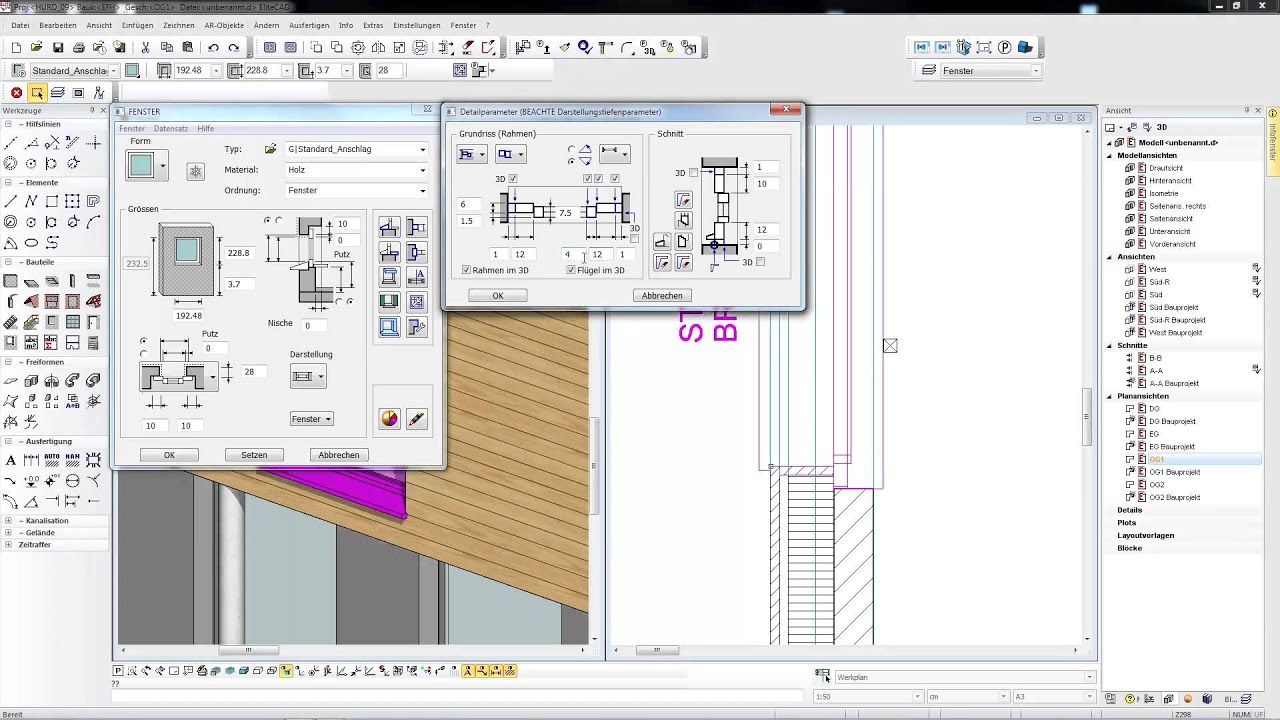Open the Einstellungen menu
Screen dimensions: 1280x720
(417, 25)
